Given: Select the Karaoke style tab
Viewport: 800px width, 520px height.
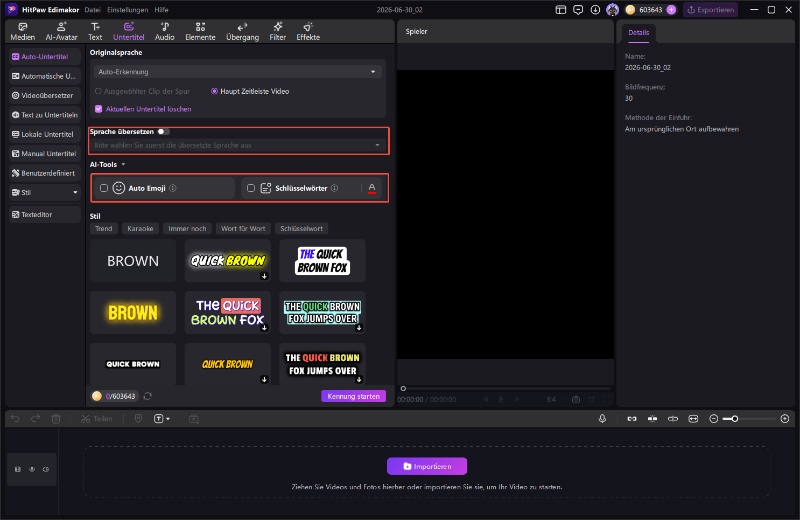Looking at the screenshot, I should click(140, 229).
